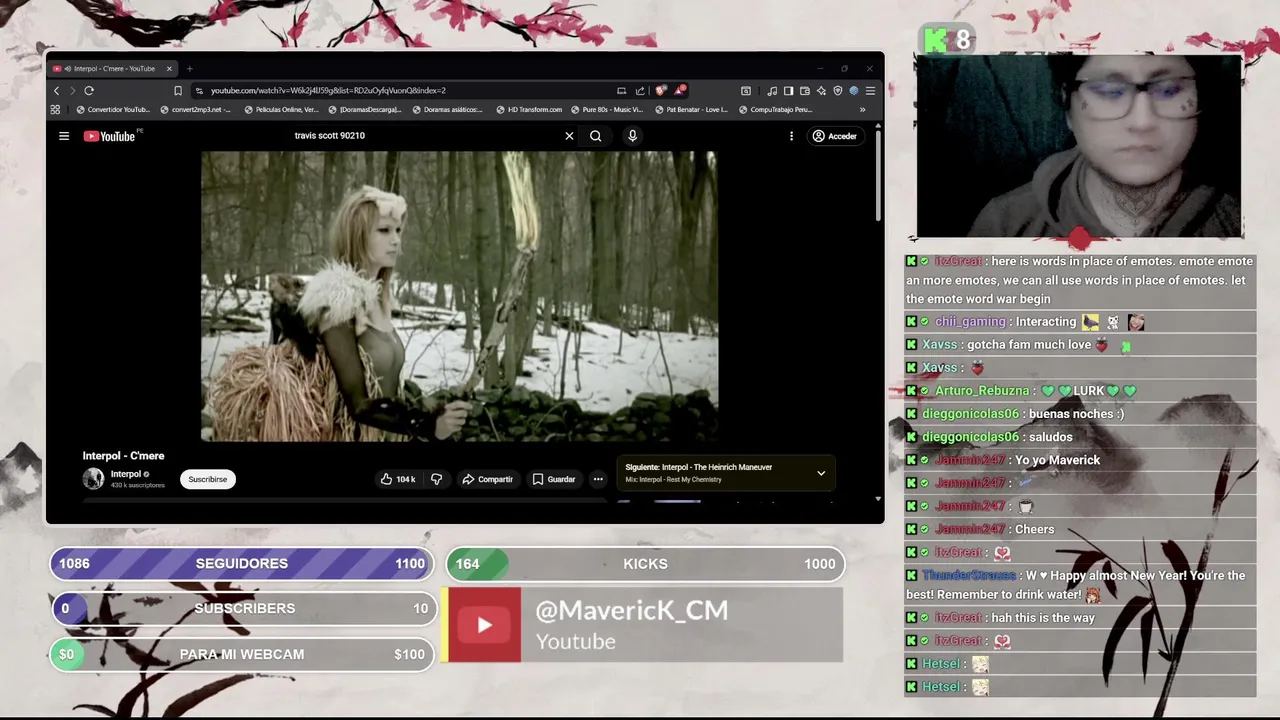Open more actions ellipsis under video
1280x720 pixels.
[x=598, y=479]
